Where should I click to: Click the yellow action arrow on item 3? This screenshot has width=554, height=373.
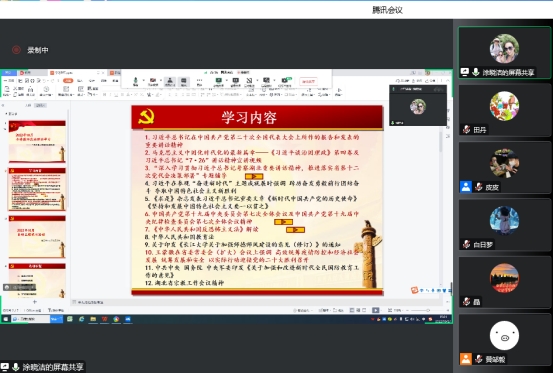click(254, 176)
